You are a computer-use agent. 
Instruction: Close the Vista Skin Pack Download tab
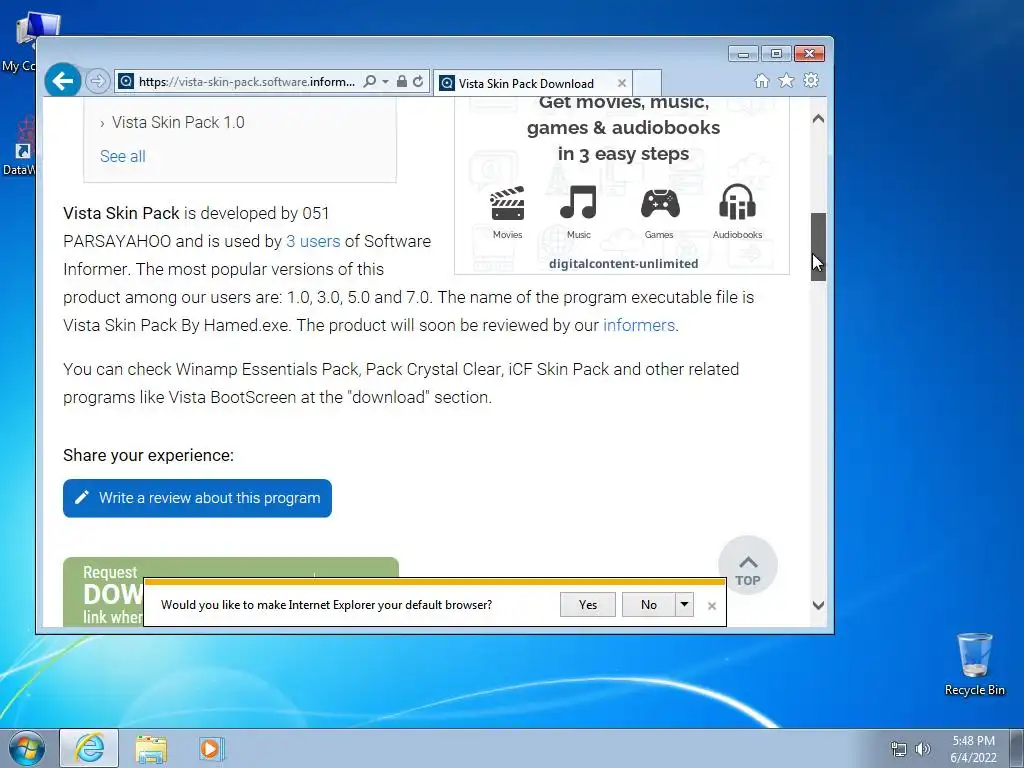click(622, 83)
